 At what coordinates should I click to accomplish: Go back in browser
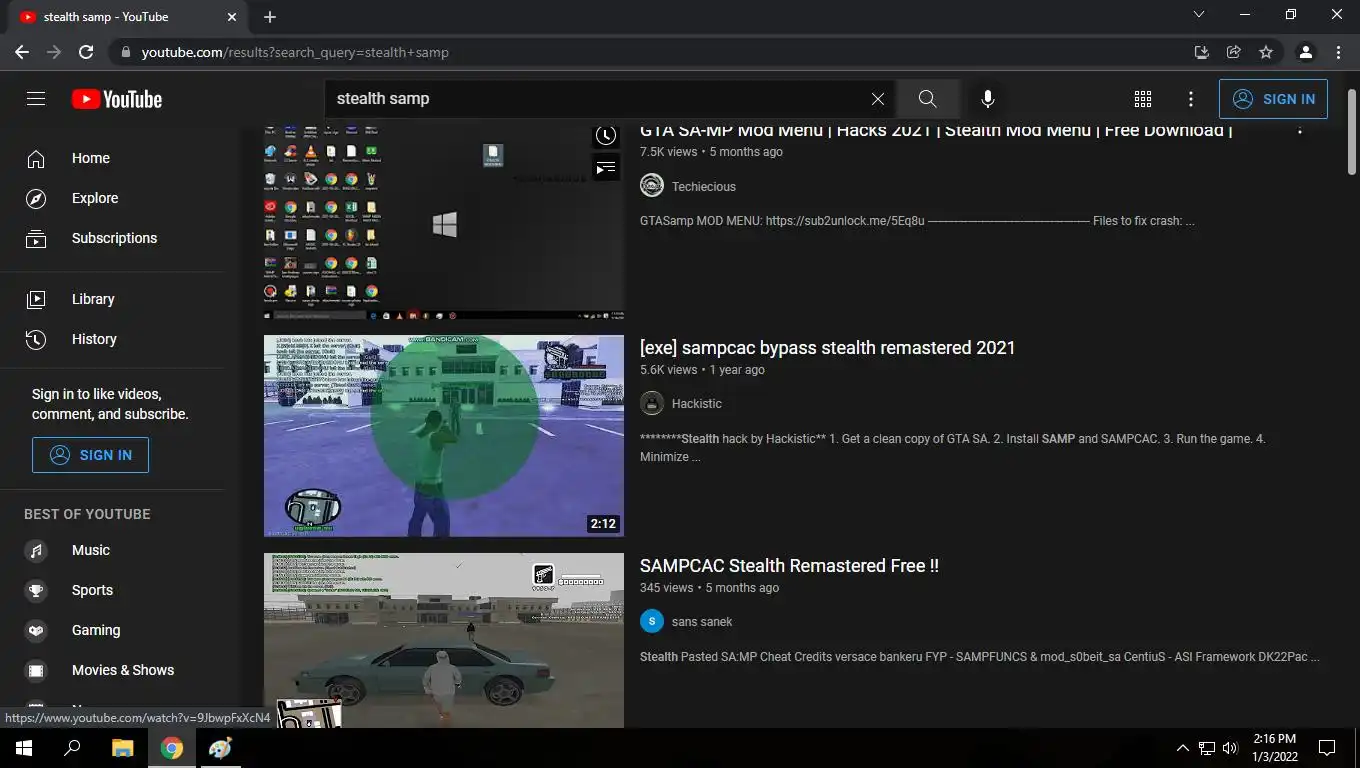point(22,52)
